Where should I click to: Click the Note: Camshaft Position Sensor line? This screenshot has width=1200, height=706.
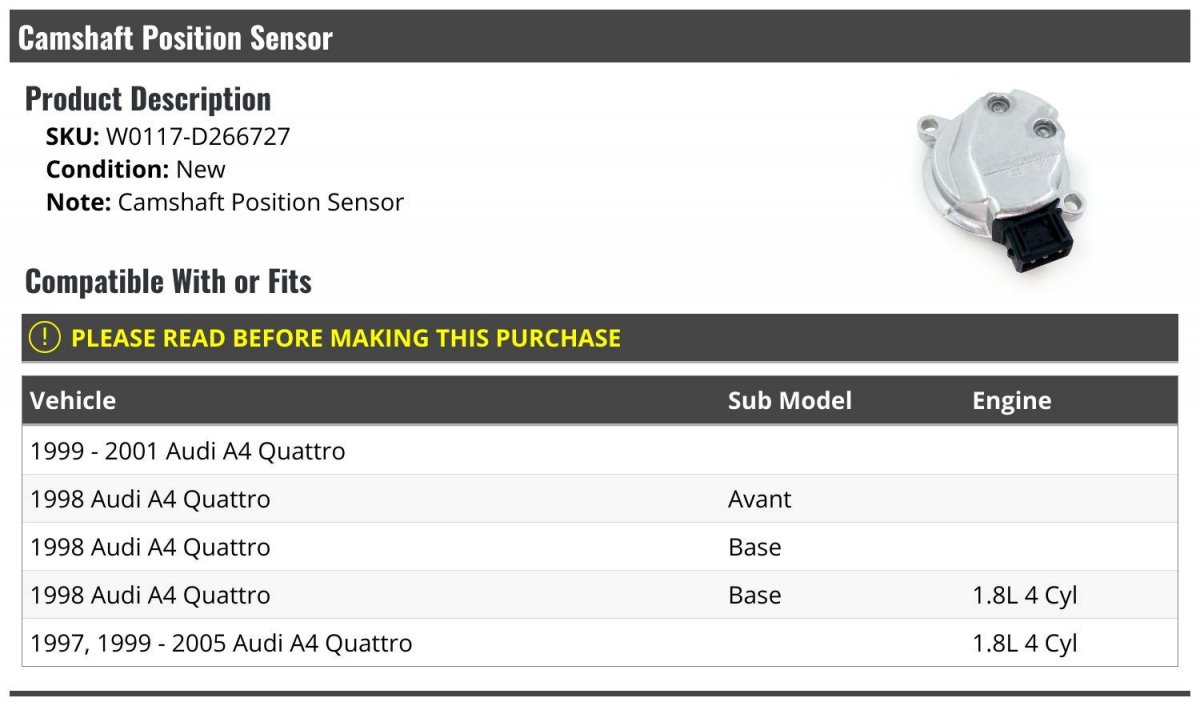(225, 202)
